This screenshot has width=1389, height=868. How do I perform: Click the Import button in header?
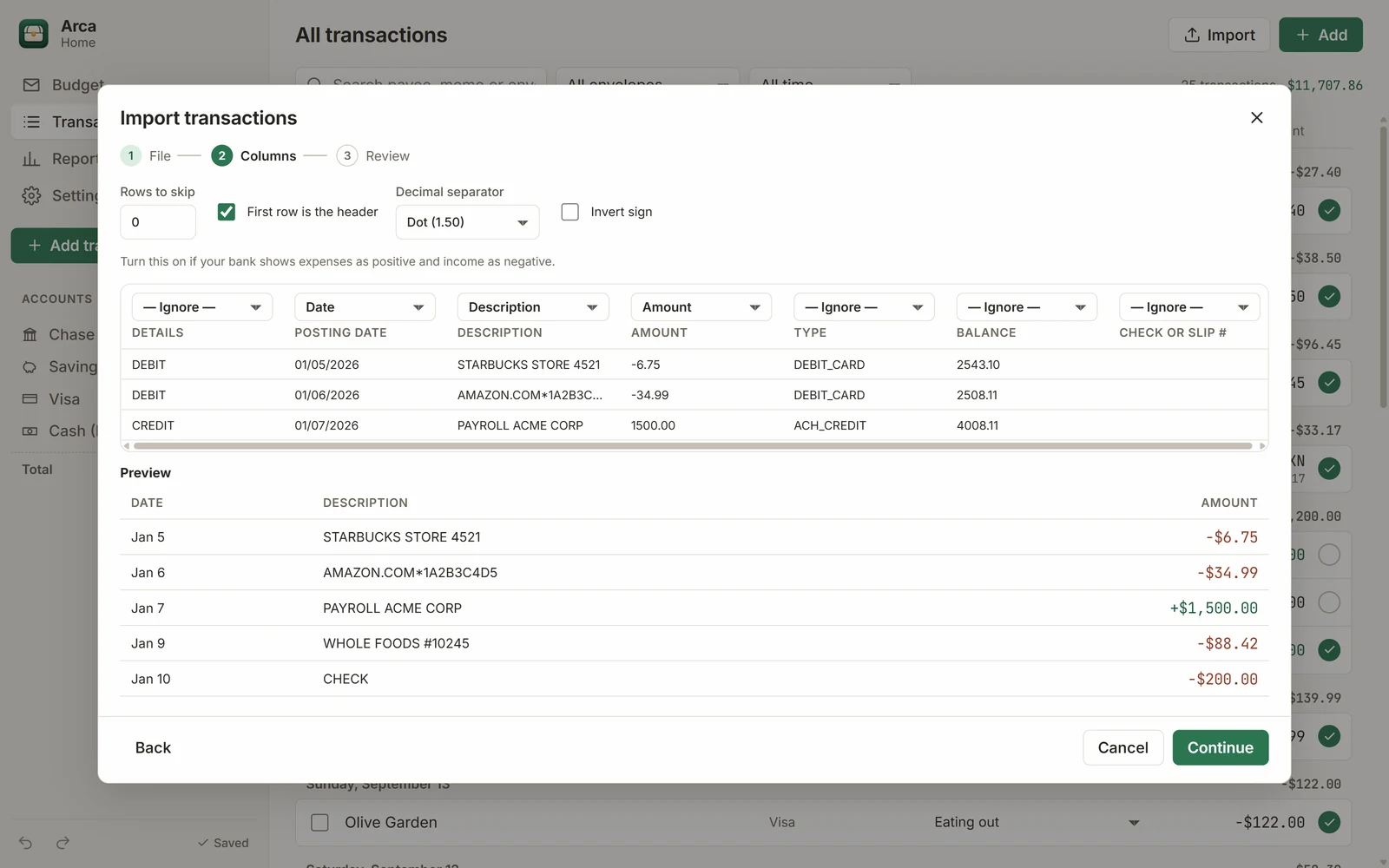pos(1219,35)
